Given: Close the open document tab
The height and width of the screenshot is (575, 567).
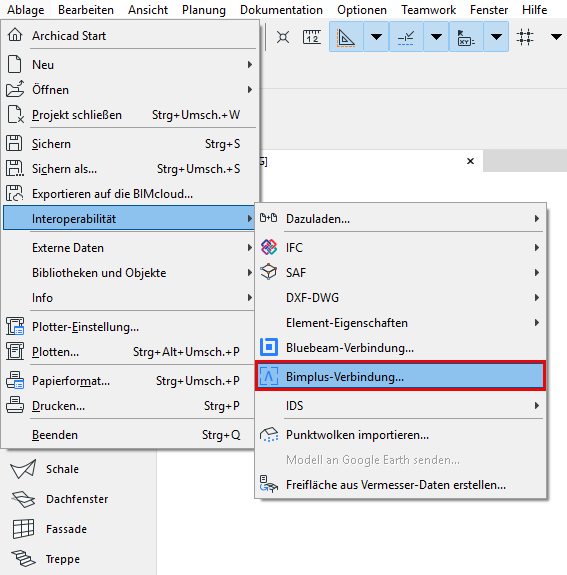Looking at the screenshot, I should coord(471,161).
